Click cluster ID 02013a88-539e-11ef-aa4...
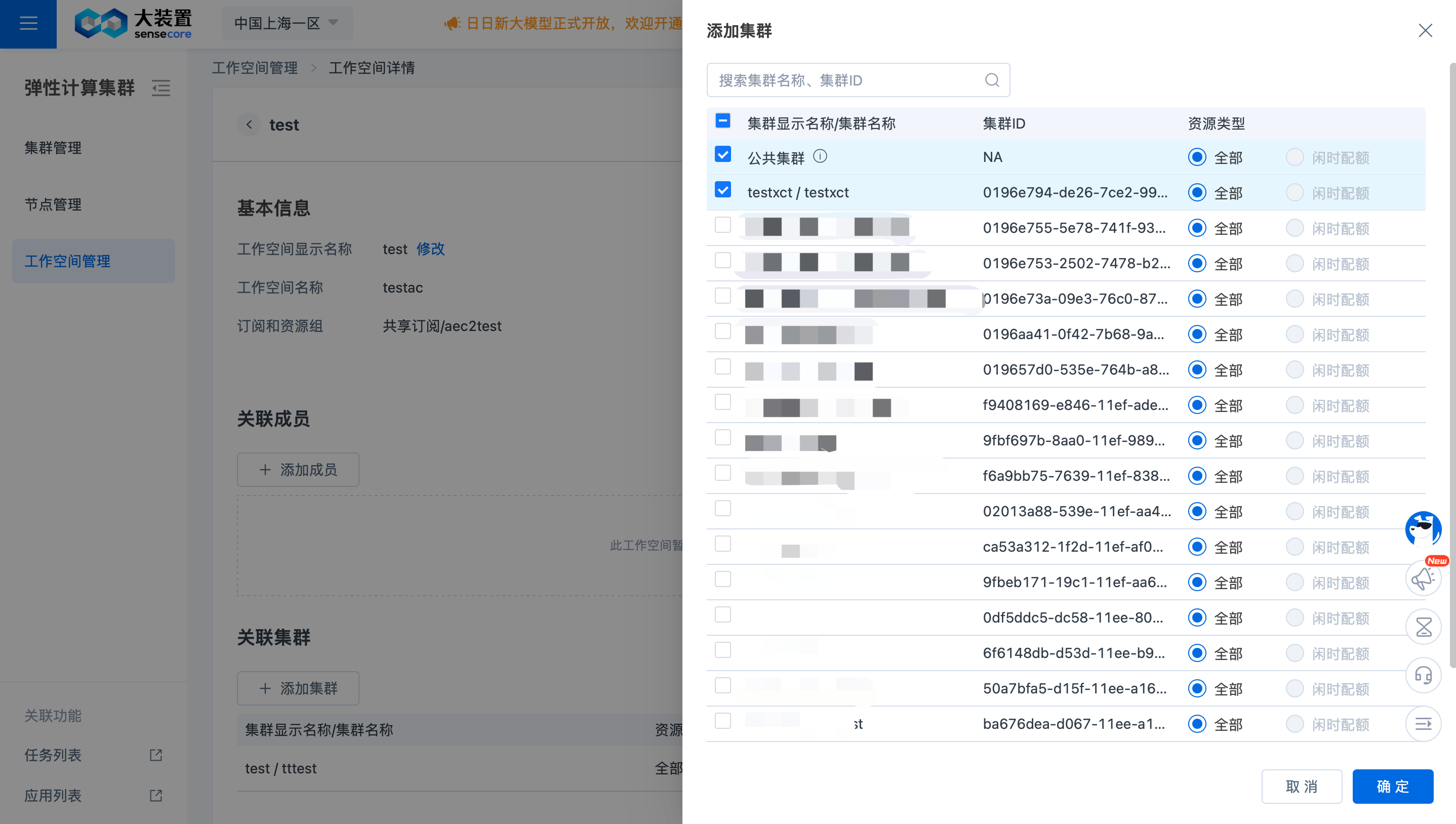Viewport: 1456px width, 824px height. point(1077,511)
